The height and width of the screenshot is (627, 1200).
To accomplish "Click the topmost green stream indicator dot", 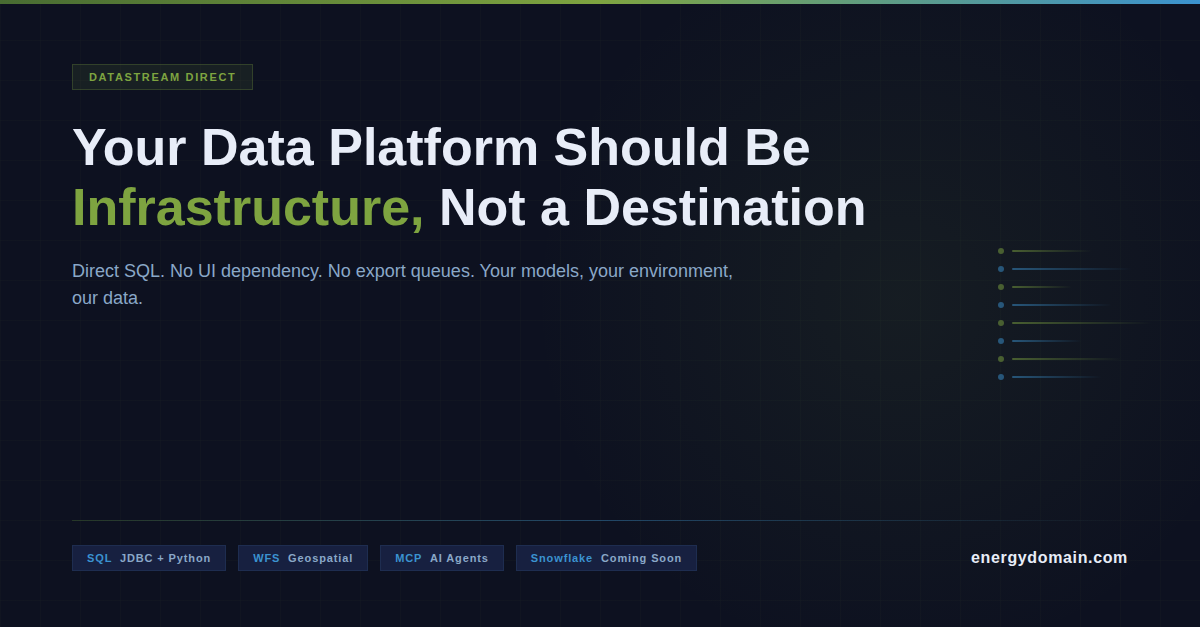I will (x=1001, y=250).
